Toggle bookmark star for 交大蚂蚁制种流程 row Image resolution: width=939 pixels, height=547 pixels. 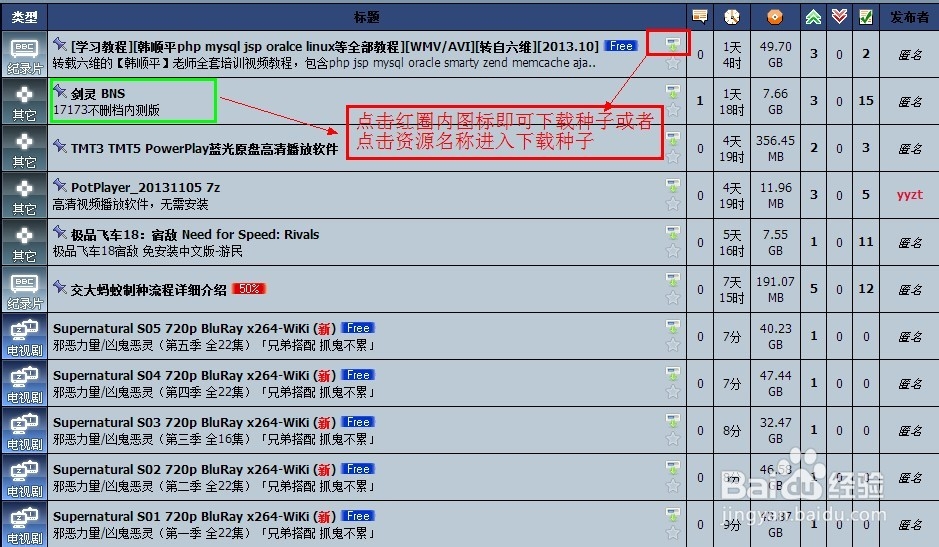click(673, 298)
